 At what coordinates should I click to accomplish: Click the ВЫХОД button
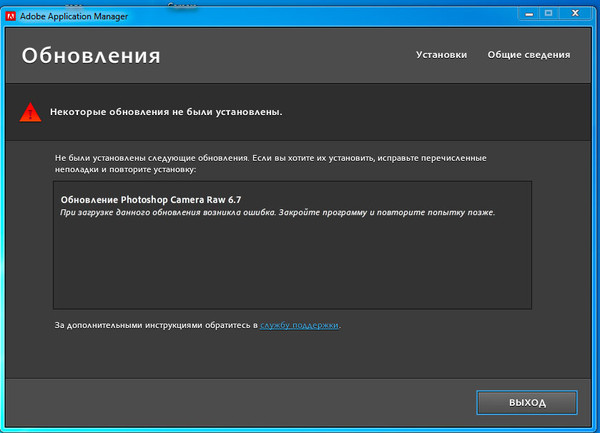pos(527,402)
